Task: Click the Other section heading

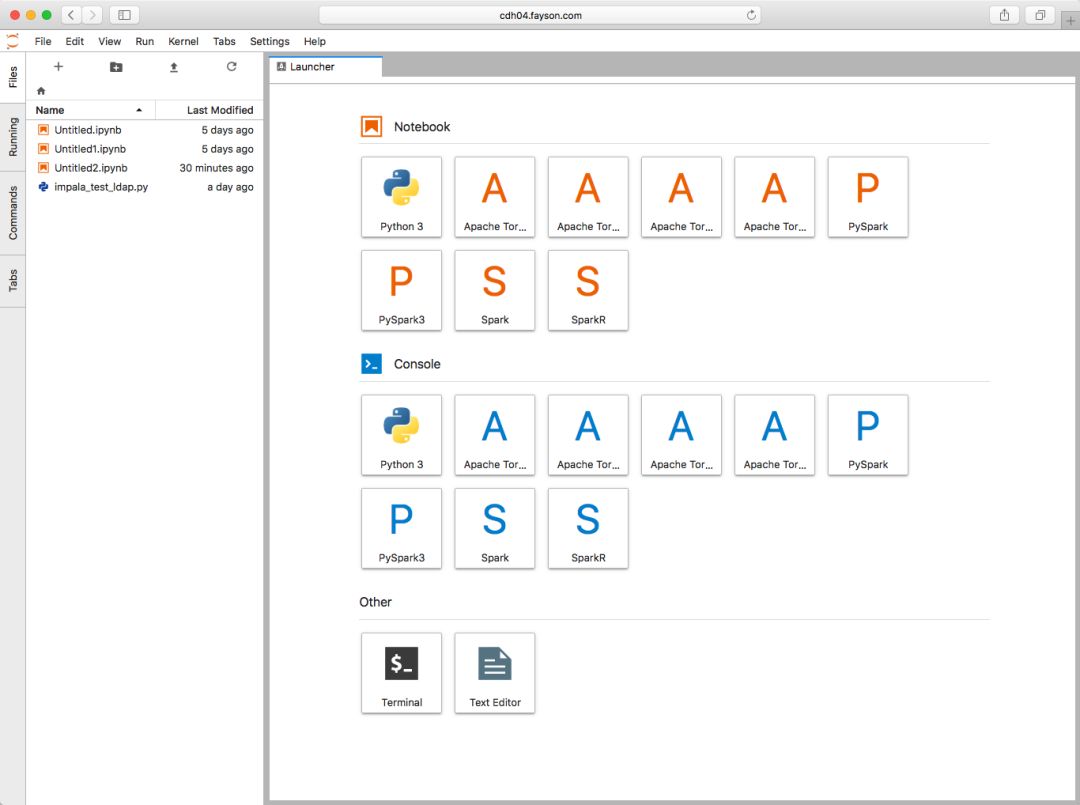Action: pyautogui.click(x=375, y=602)
